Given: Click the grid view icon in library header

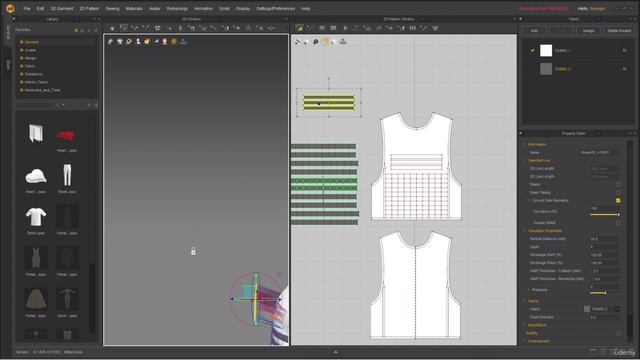Looking at the screenshot, I should coord(89,105).
